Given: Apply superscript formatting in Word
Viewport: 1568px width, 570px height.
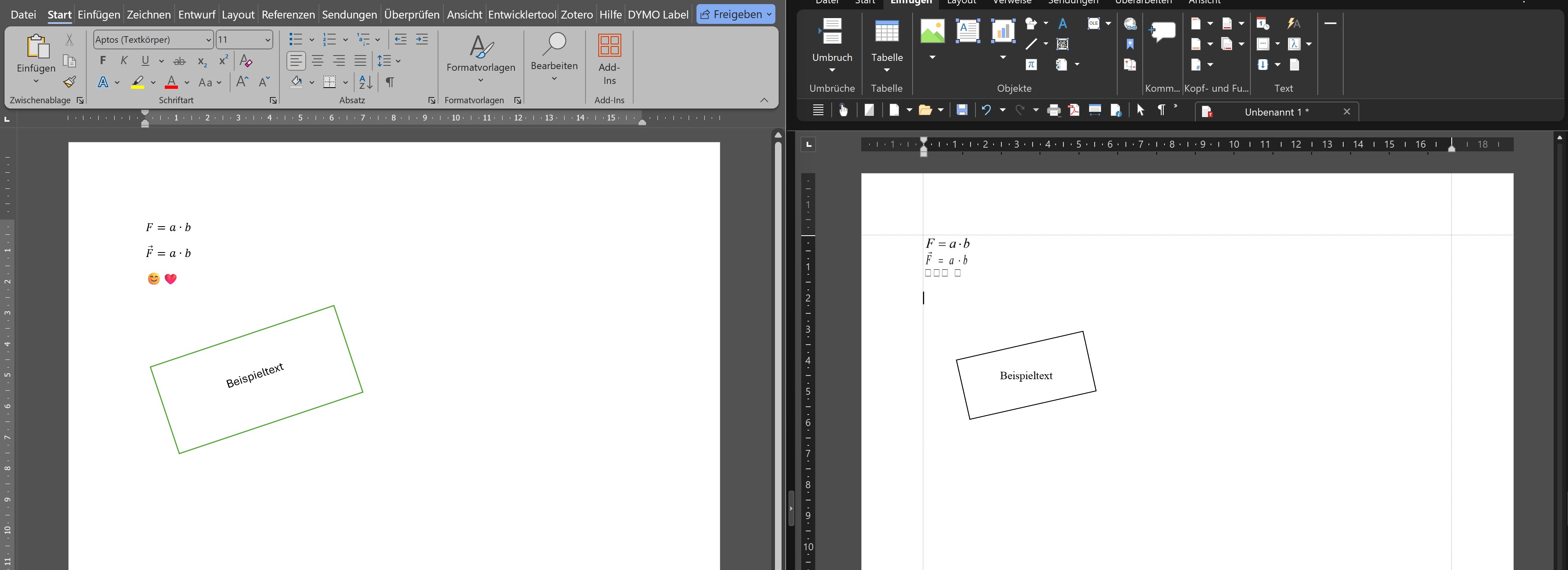Looking at the screenshot, I should pos(224,60).
